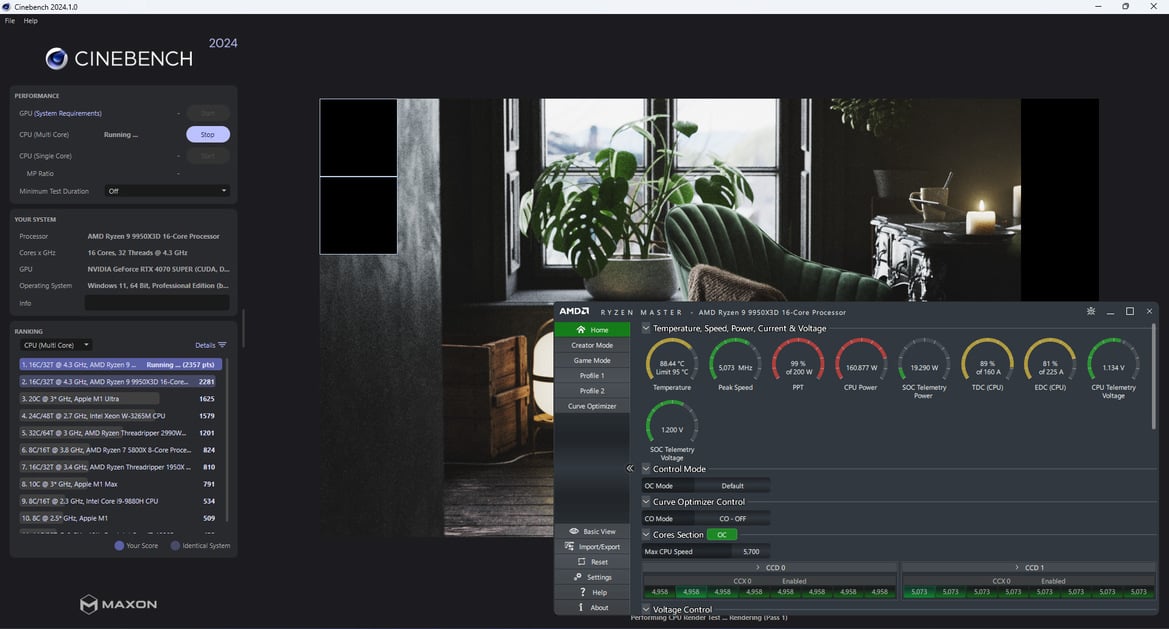
Task: Collapse Temperature, Speed, Power, Current & Voltage section
Action: (x=646, y=328)
